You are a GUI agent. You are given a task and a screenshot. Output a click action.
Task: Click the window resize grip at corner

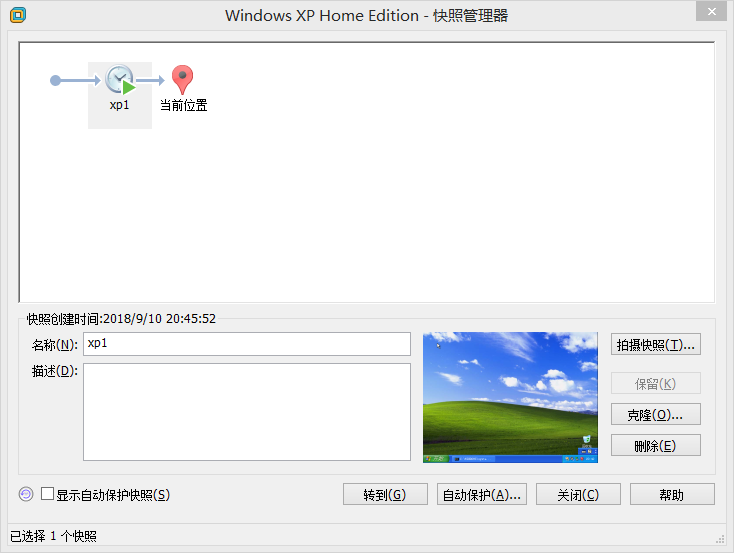point(720,540)
